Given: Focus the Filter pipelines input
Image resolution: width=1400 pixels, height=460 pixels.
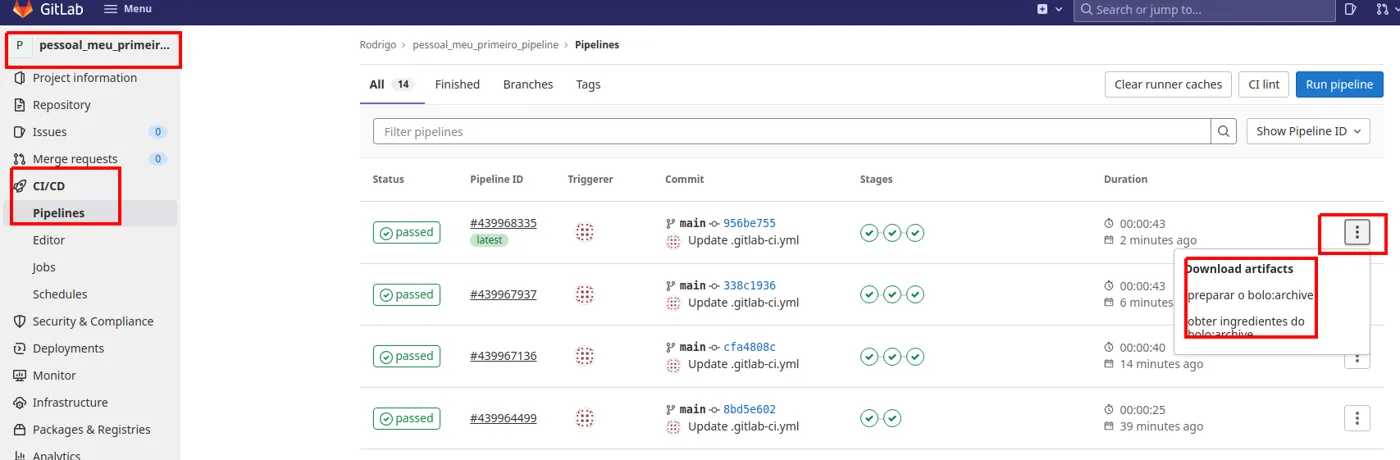Looking at the screenshot, I should pyautogui.click(x=792, y=131).
